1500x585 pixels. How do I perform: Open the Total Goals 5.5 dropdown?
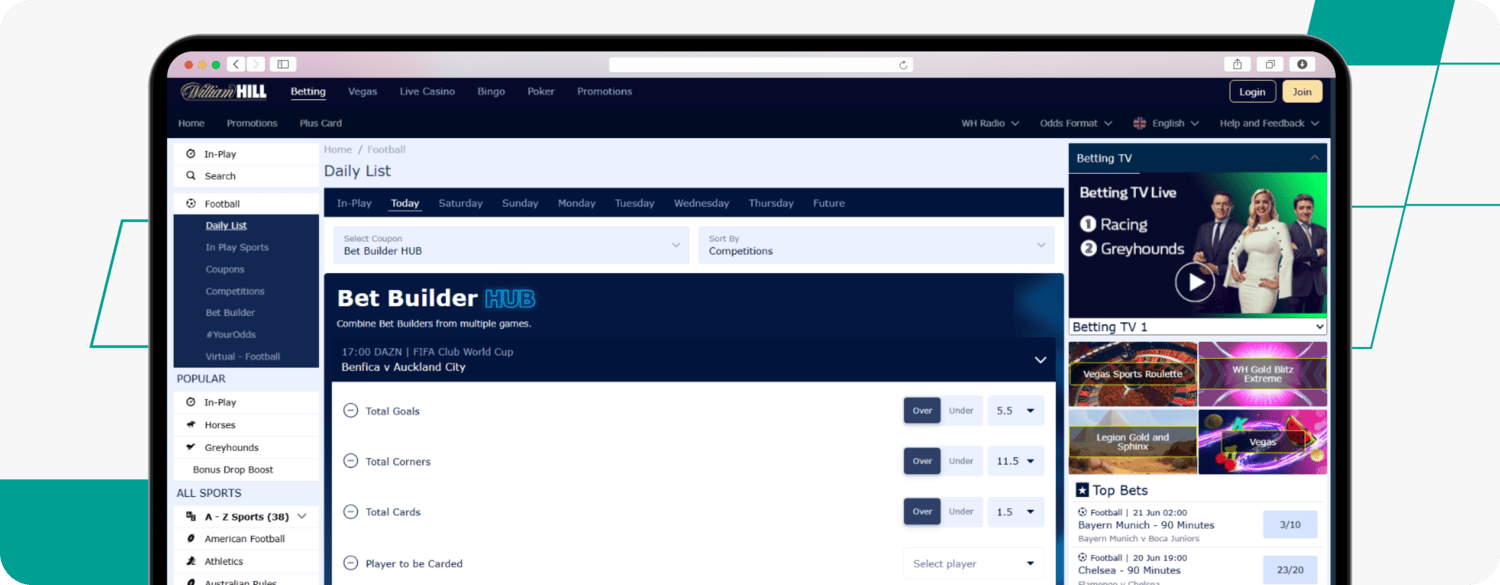1016,411
